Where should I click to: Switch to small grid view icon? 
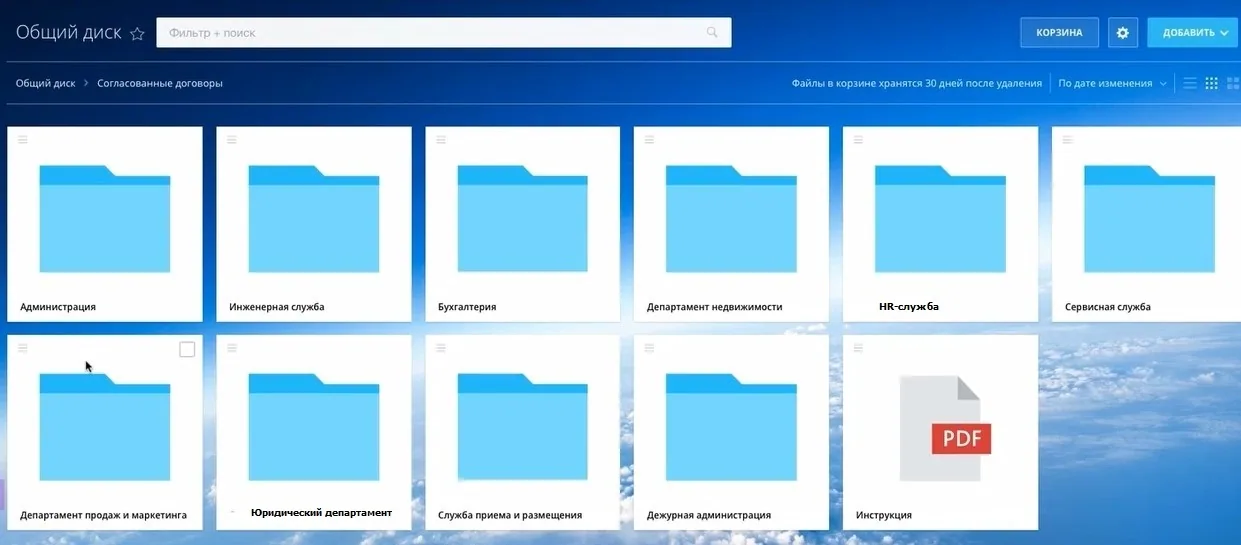click(1211, 83)
